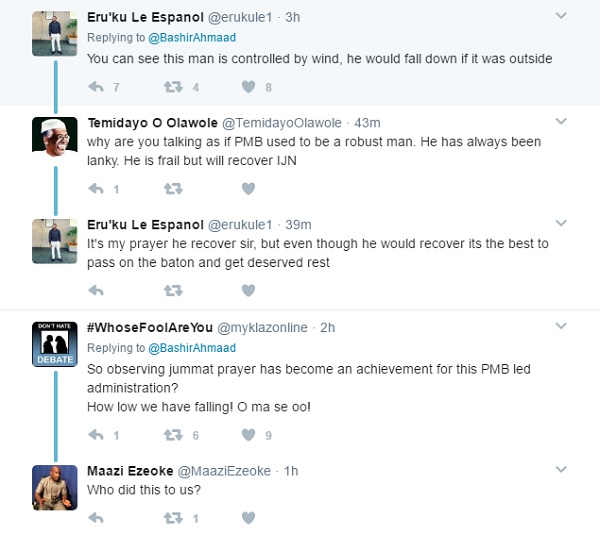The image size is (600, 534).
Task: Like Maazi Ezeoke's tweet
Action: (x=248, y=518)
